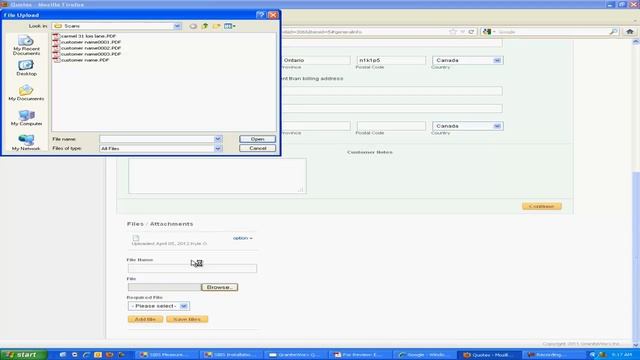This screenshot has width=640, height=360.
Task: Click the Browse... button
Action: point(220,287)
